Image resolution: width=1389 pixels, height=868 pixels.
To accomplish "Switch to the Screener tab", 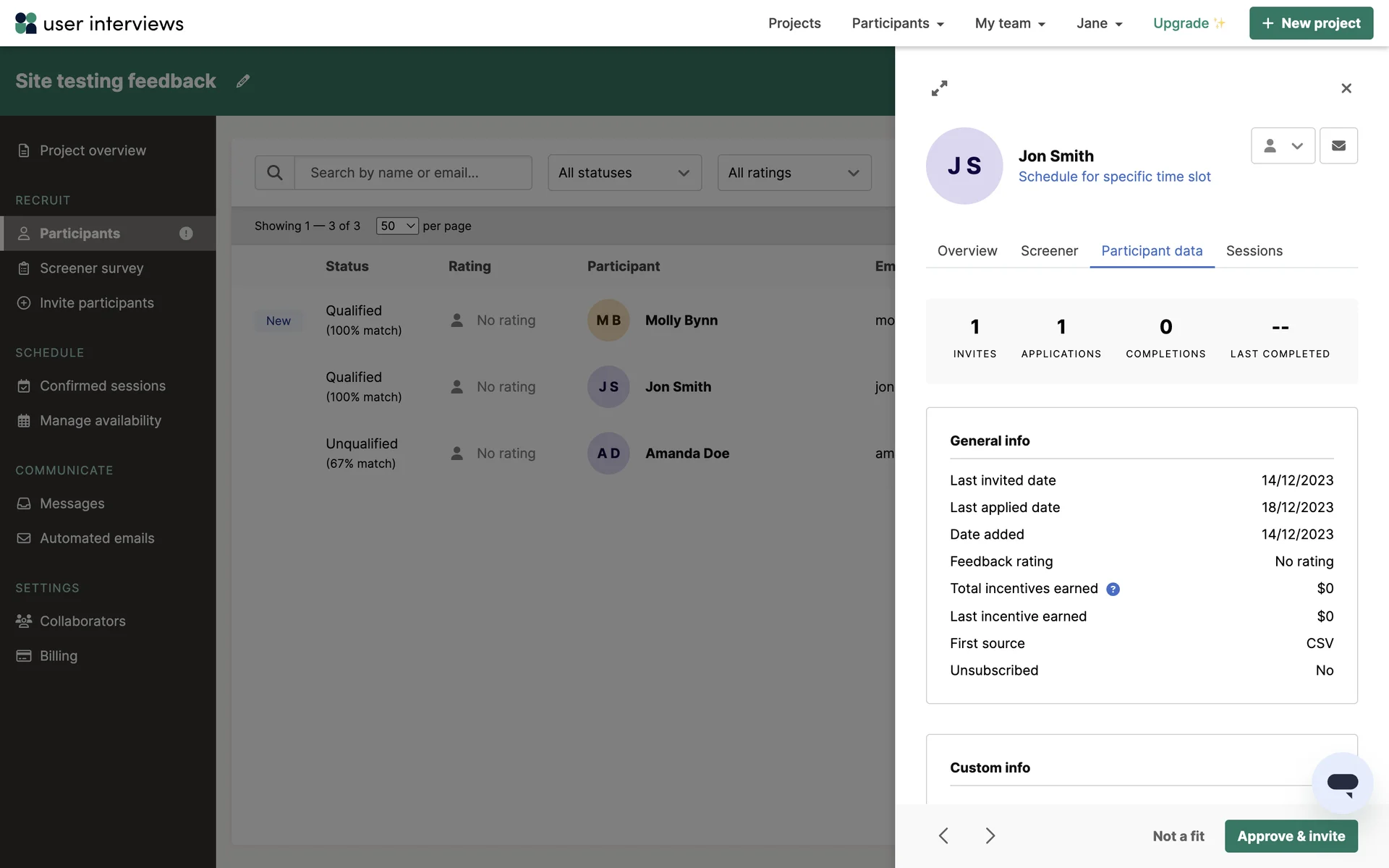I will click(x=1049, y=251).
